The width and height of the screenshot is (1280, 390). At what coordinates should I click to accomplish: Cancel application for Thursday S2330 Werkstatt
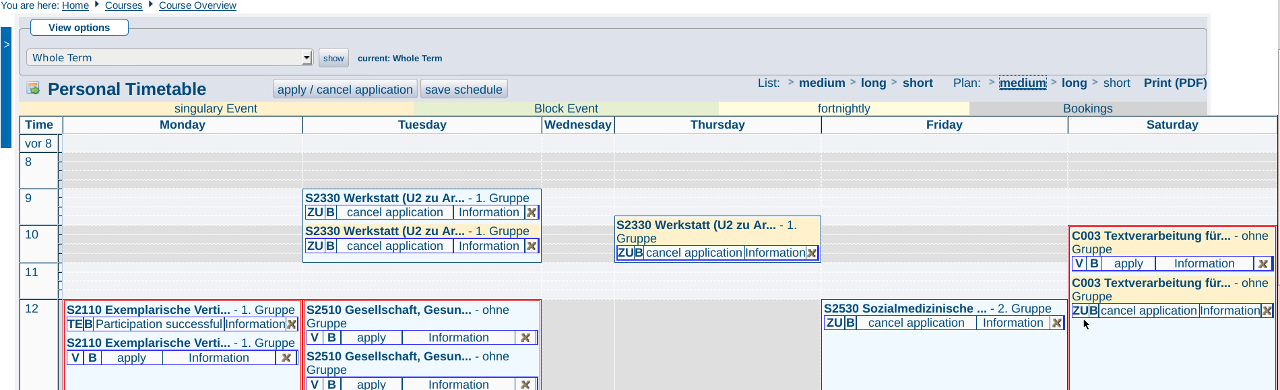[x=694, y=253]
